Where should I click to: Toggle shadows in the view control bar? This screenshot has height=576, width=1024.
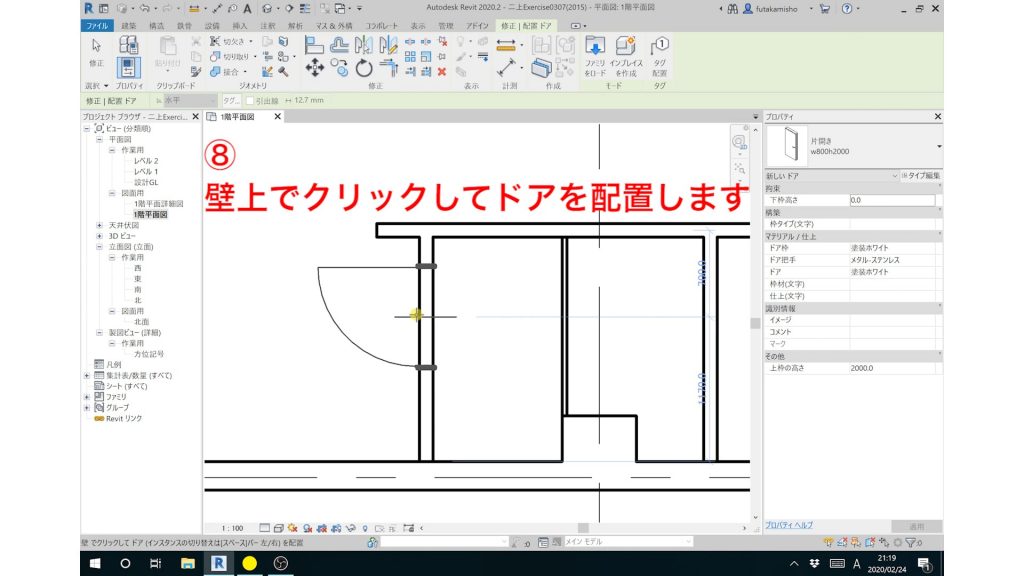307,527
